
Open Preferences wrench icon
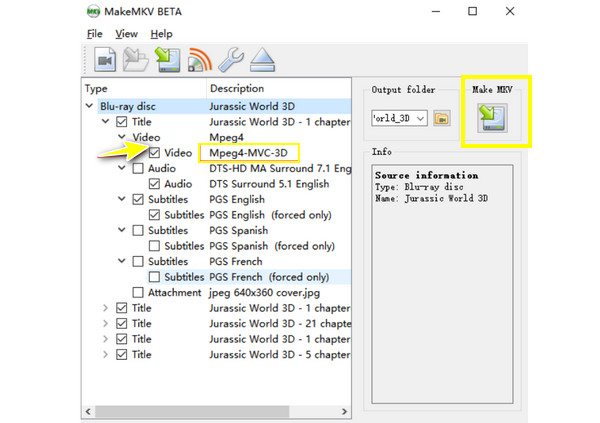tap(231, 60)
